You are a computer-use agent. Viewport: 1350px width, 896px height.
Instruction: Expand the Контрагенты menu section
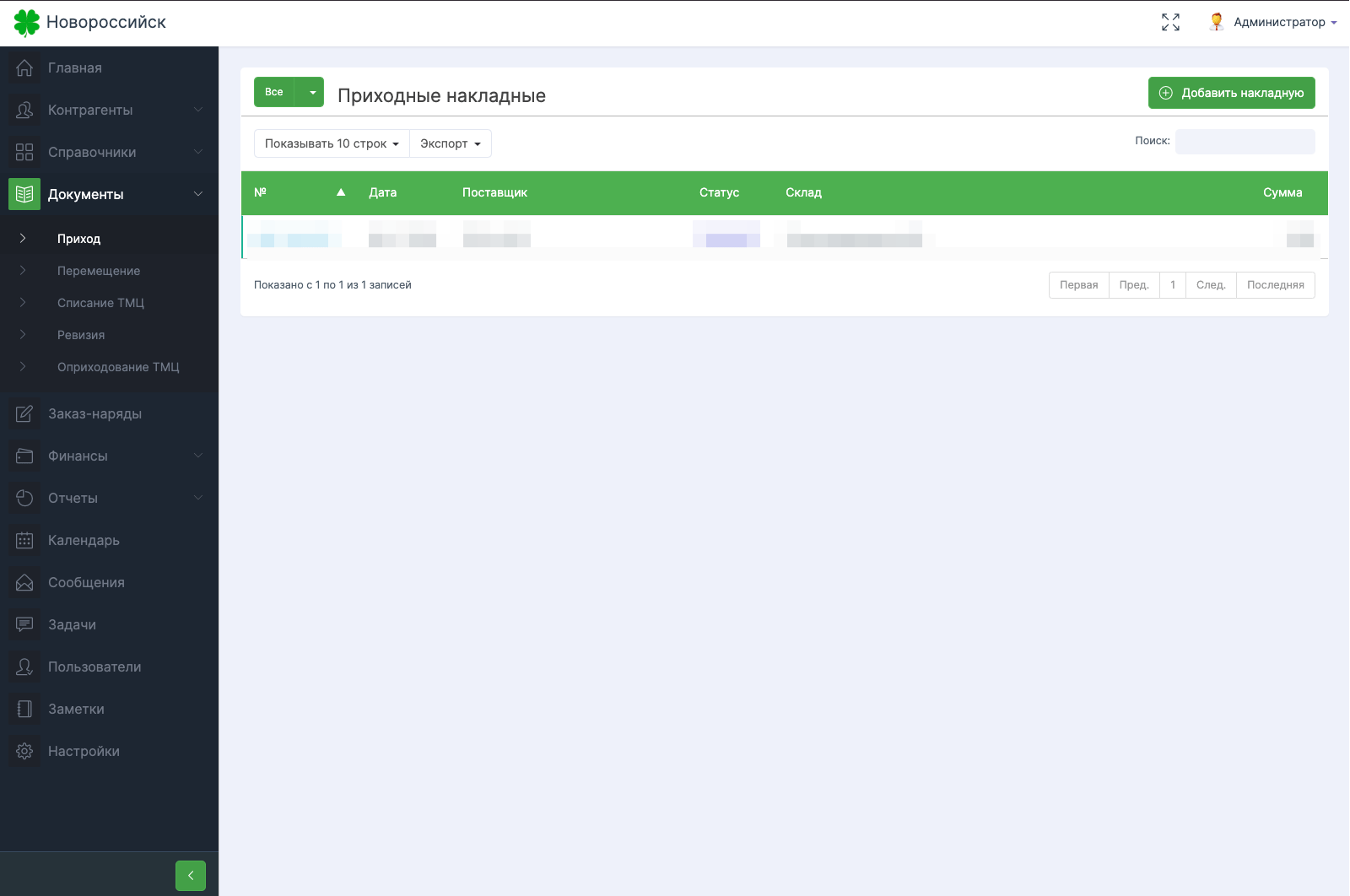[x=110, y=110]
